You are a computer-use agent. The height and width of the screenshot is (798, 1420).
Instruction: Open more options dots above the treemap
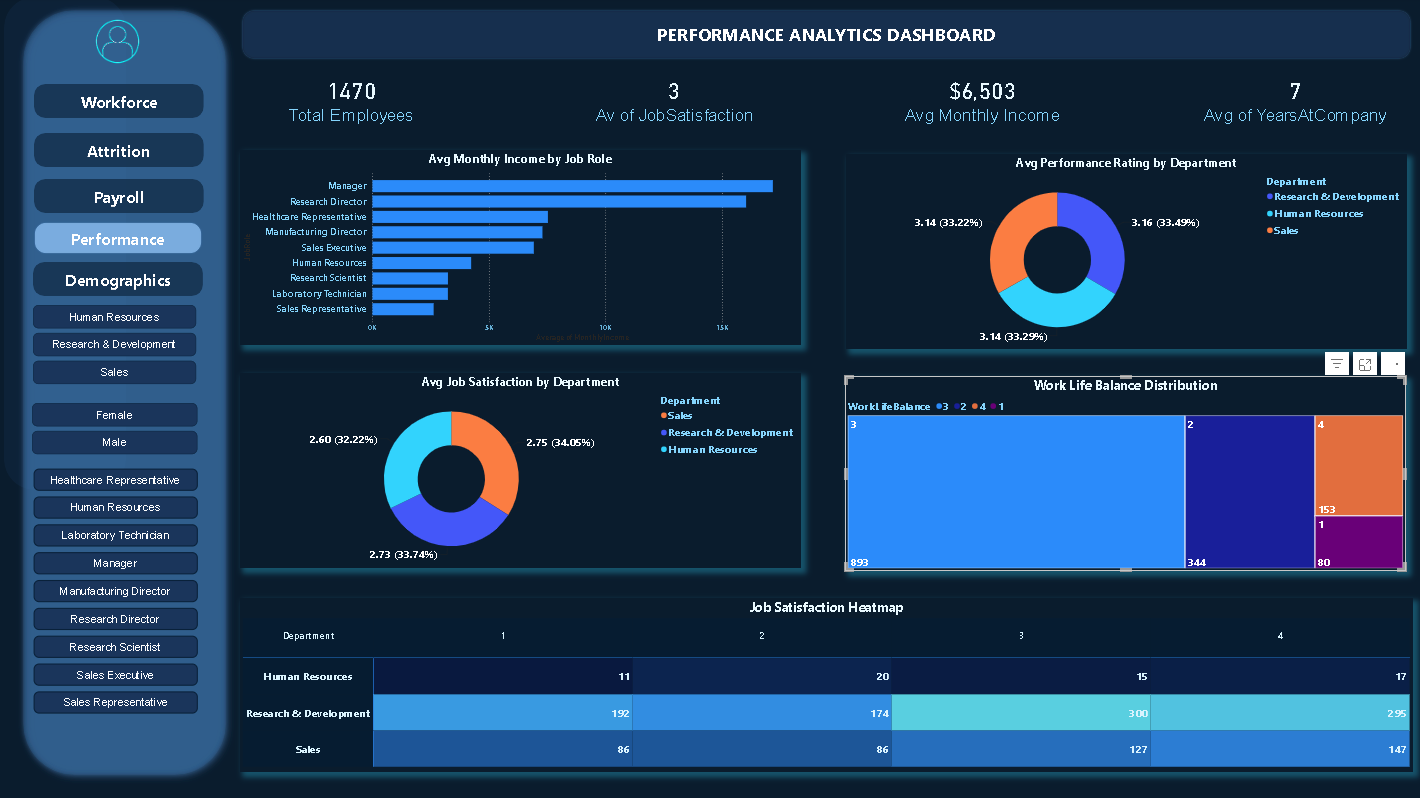pyautogui.click(x=1394, y=364)
